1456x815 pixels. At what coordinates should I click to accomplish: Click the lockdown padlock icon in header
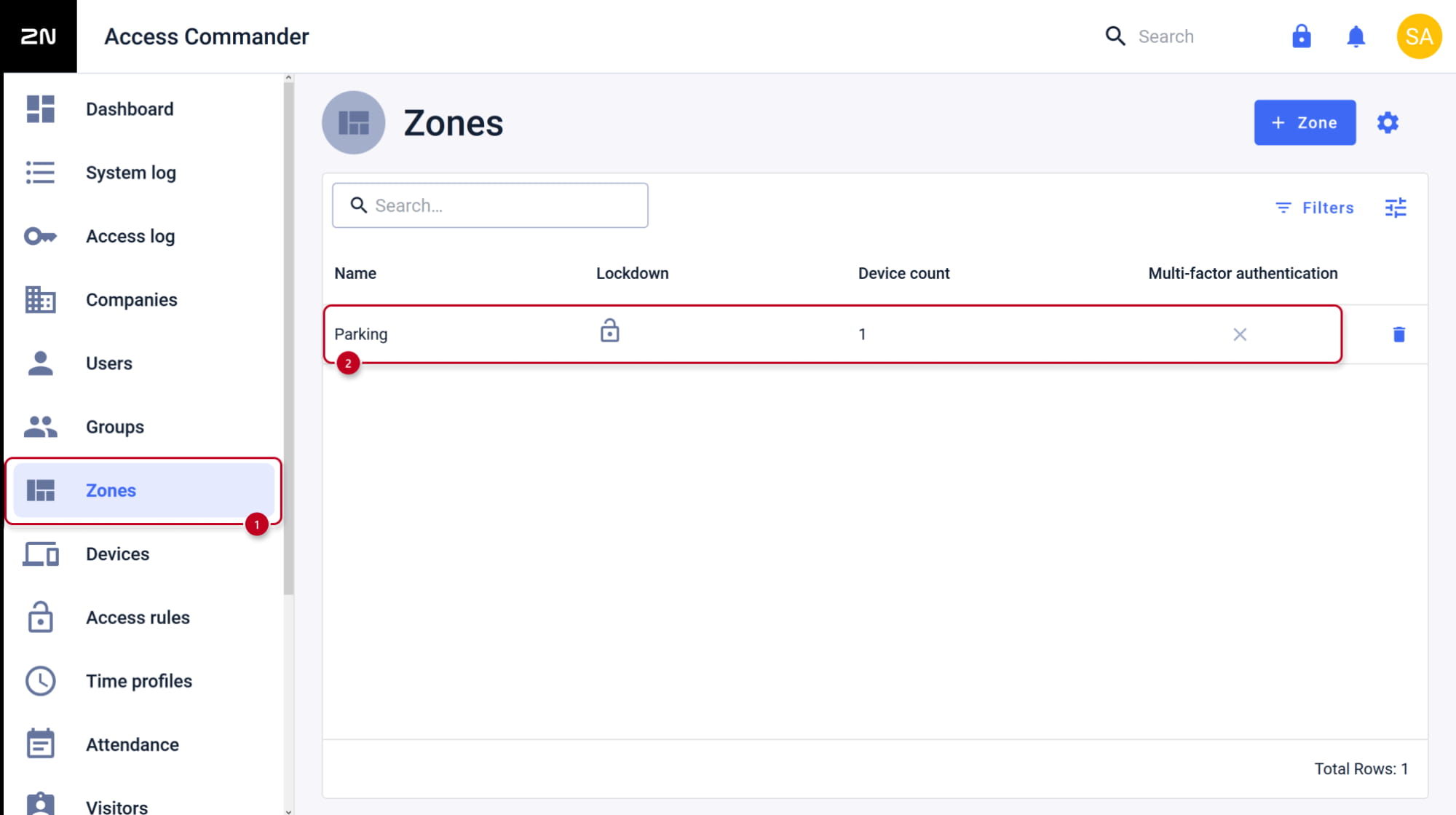(x=1301, y=36)
